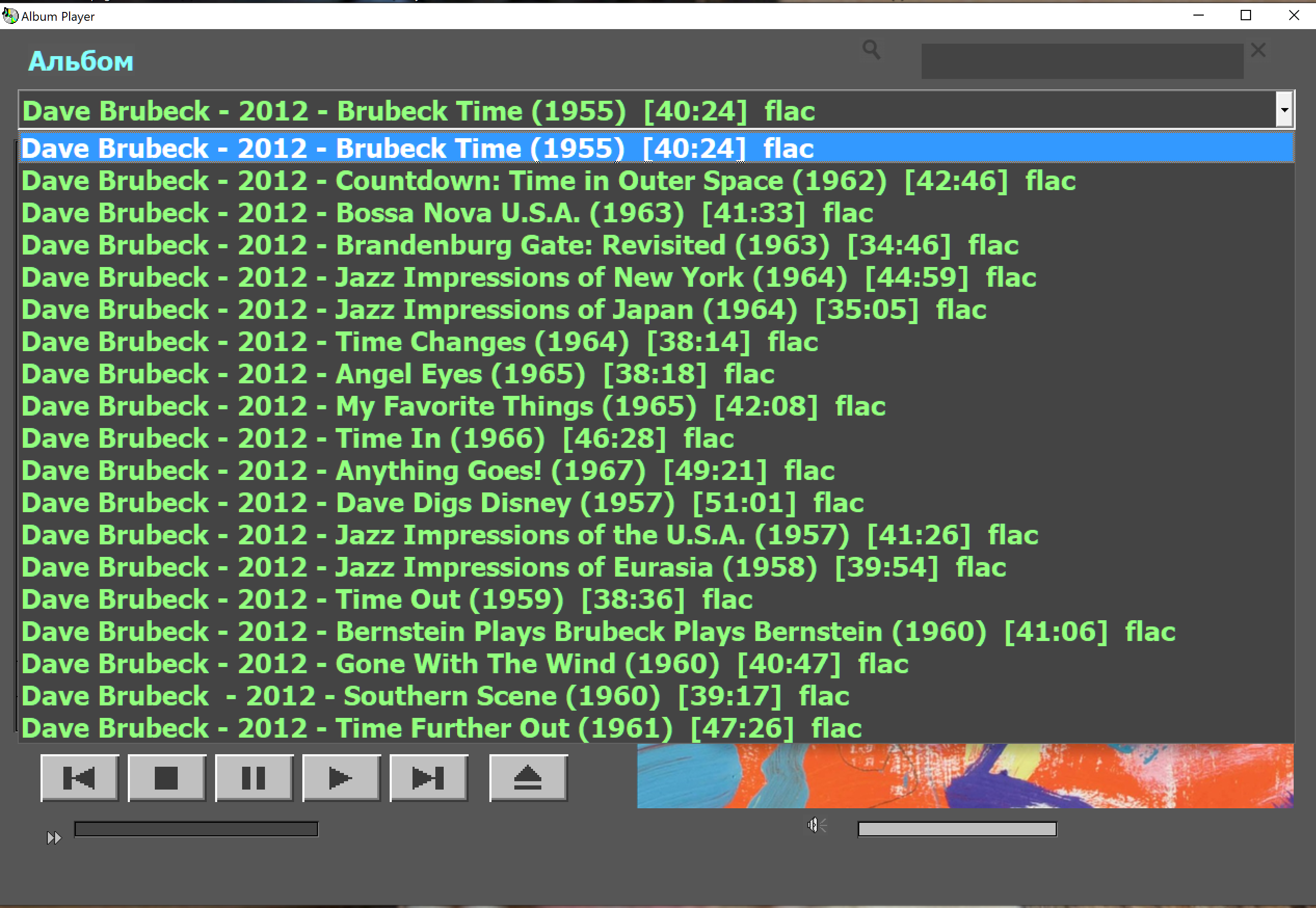Select Time Out (1959) album
Screen dimensions: 1316x908
(387, 599)
